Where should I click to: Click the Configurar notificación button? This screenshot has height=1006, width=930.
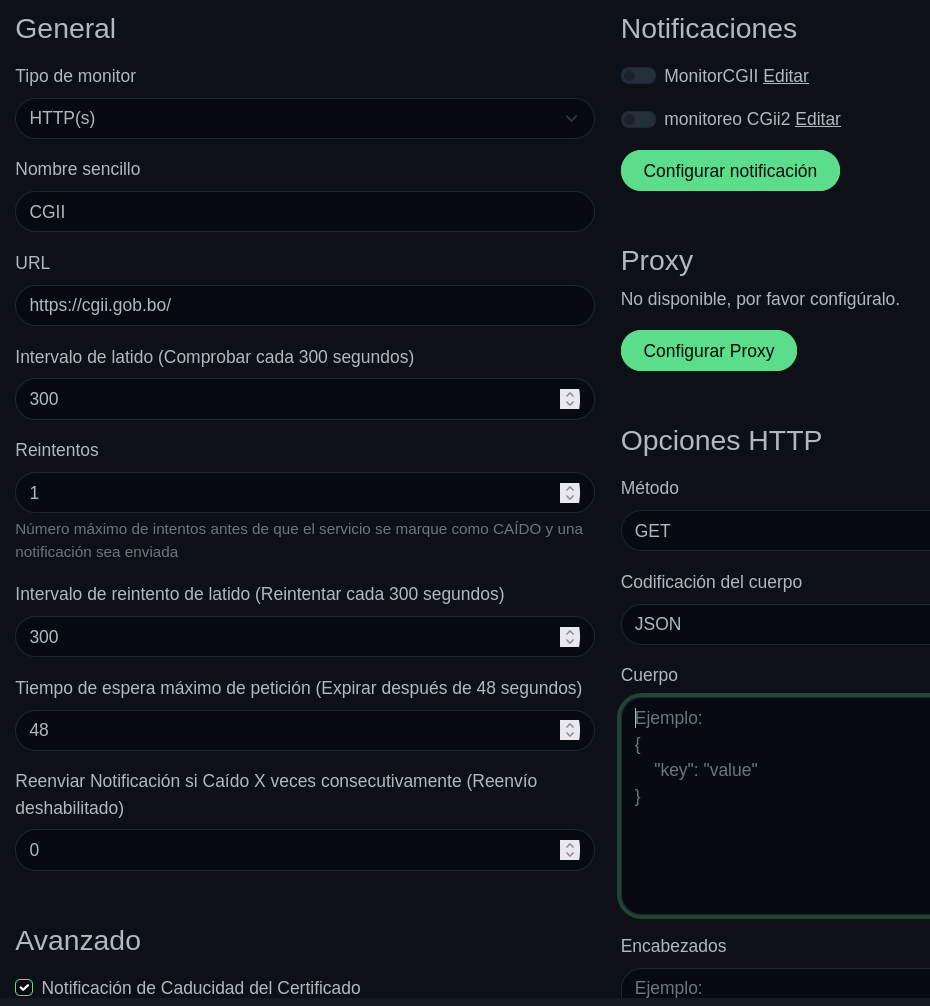pyautogui.click(x=730, y=171)
